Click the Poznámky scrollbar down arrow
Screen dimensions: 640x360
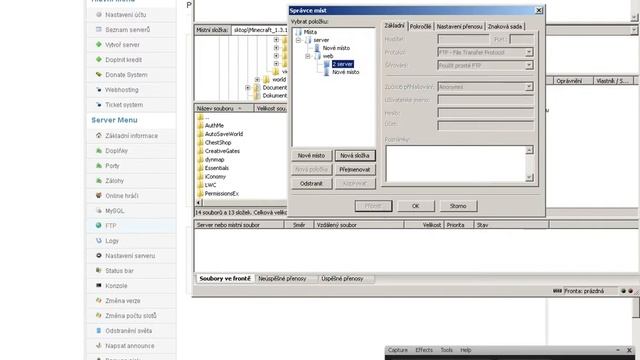click(x=529, y=178)
